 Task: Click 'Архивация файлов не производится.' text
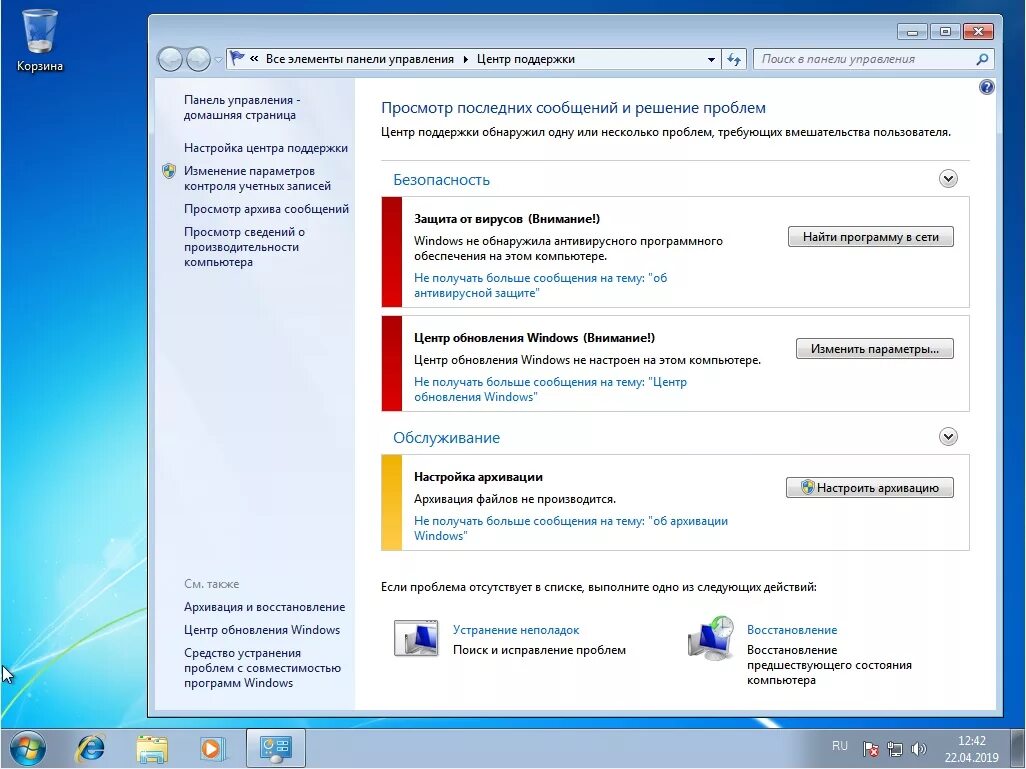pyautogui.click(x=515, y=499)
